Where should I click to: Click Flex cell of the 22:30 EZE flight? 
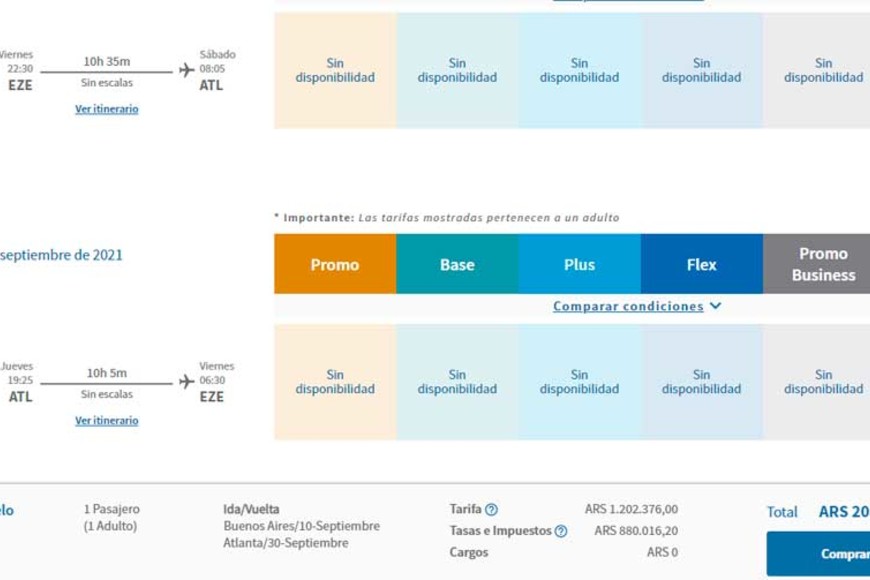click(x=701, y=70)
